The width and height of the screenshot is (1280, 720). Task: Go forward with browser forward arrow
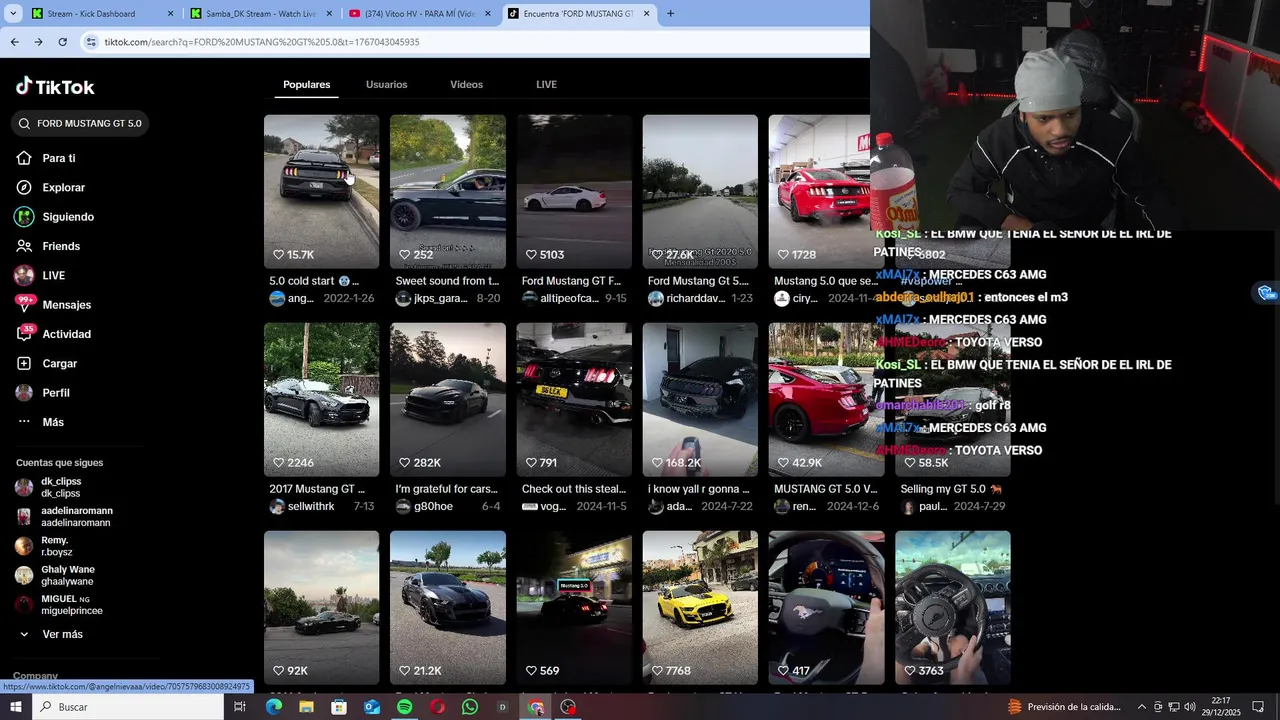point(38,42)
